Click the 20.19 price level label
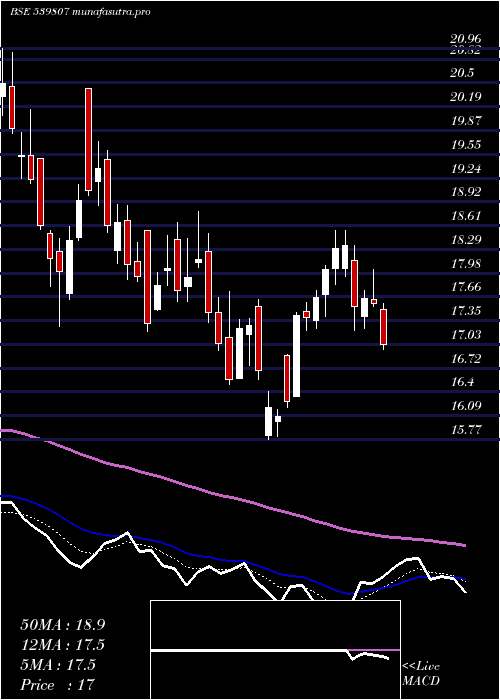The image size is (500, 700). (x=466, y=96)
